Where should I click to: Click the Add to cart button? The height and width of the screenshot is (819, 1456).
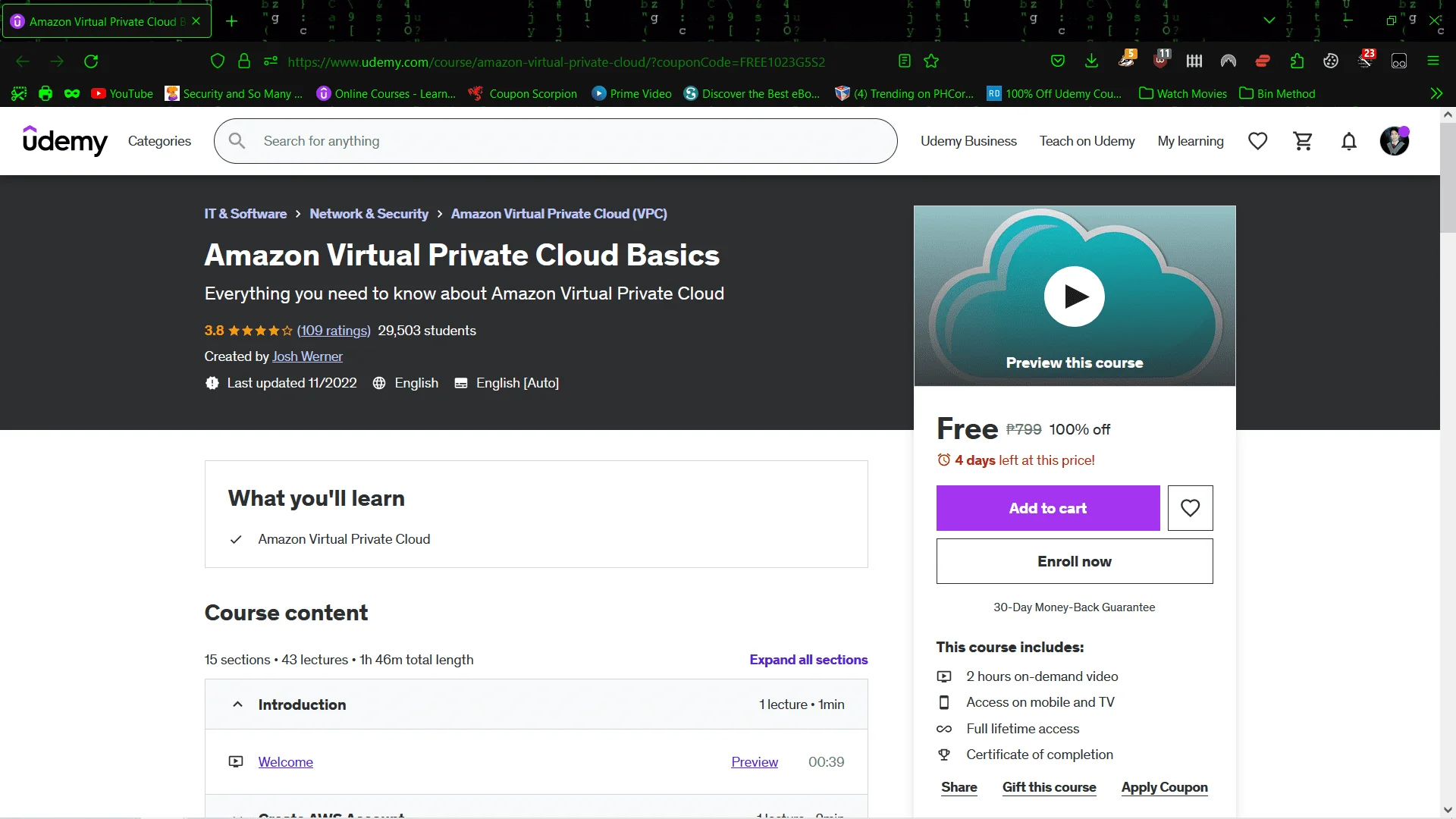(x=1048, y=508)
